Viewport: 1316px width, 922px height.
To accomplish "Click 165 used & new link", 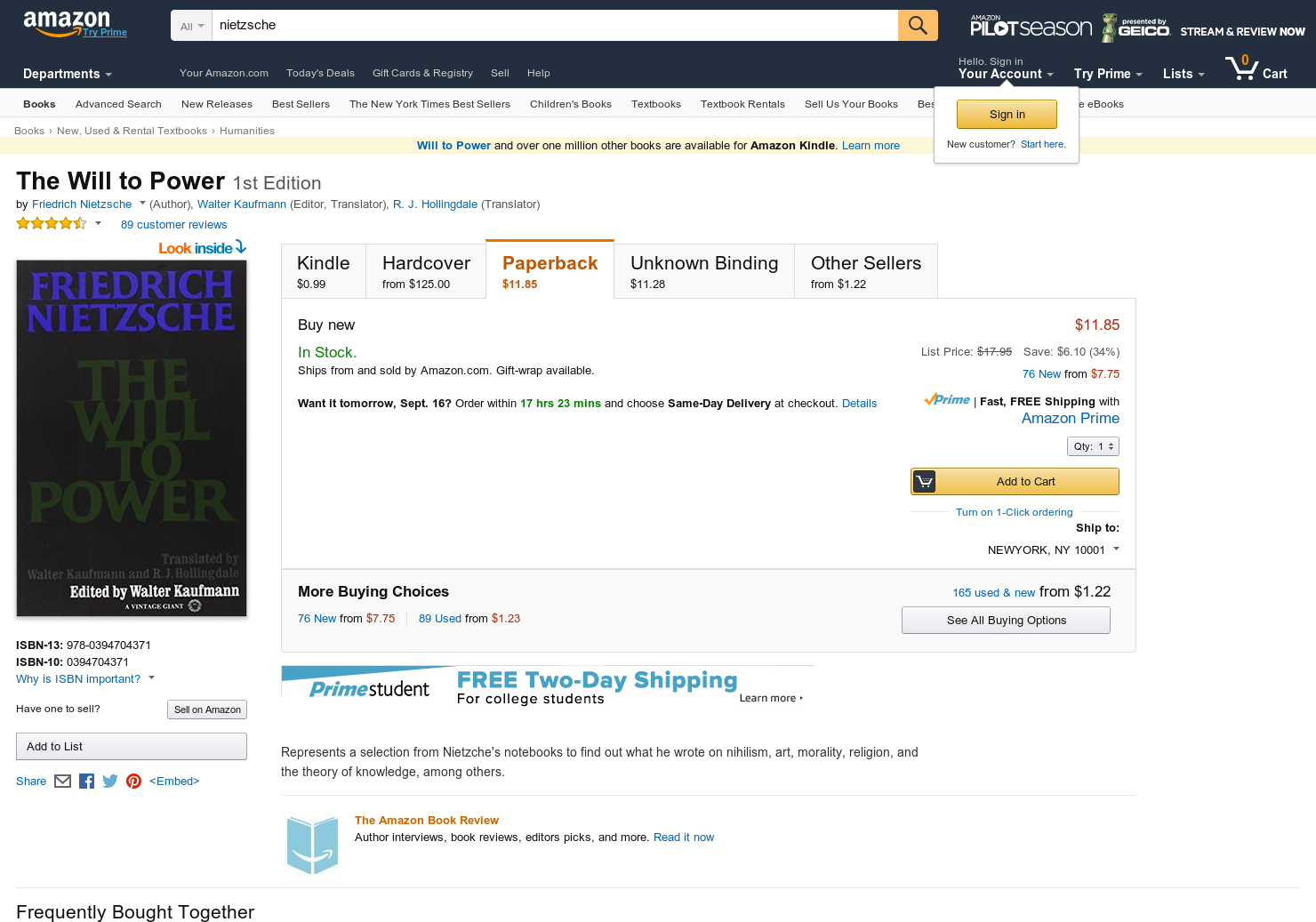I will click(x=993, y=593).
